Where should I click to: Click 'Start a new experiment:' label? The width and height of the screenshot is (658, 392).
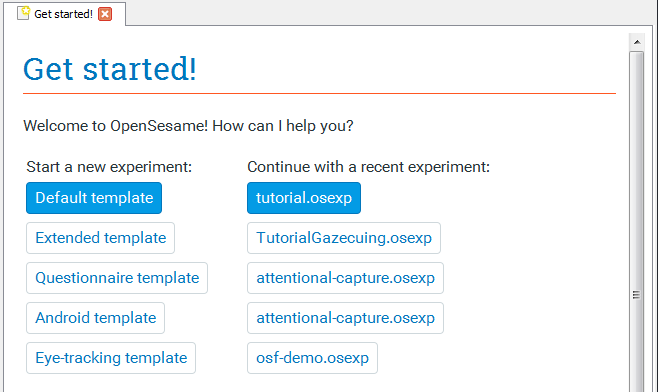click(109, 167)
